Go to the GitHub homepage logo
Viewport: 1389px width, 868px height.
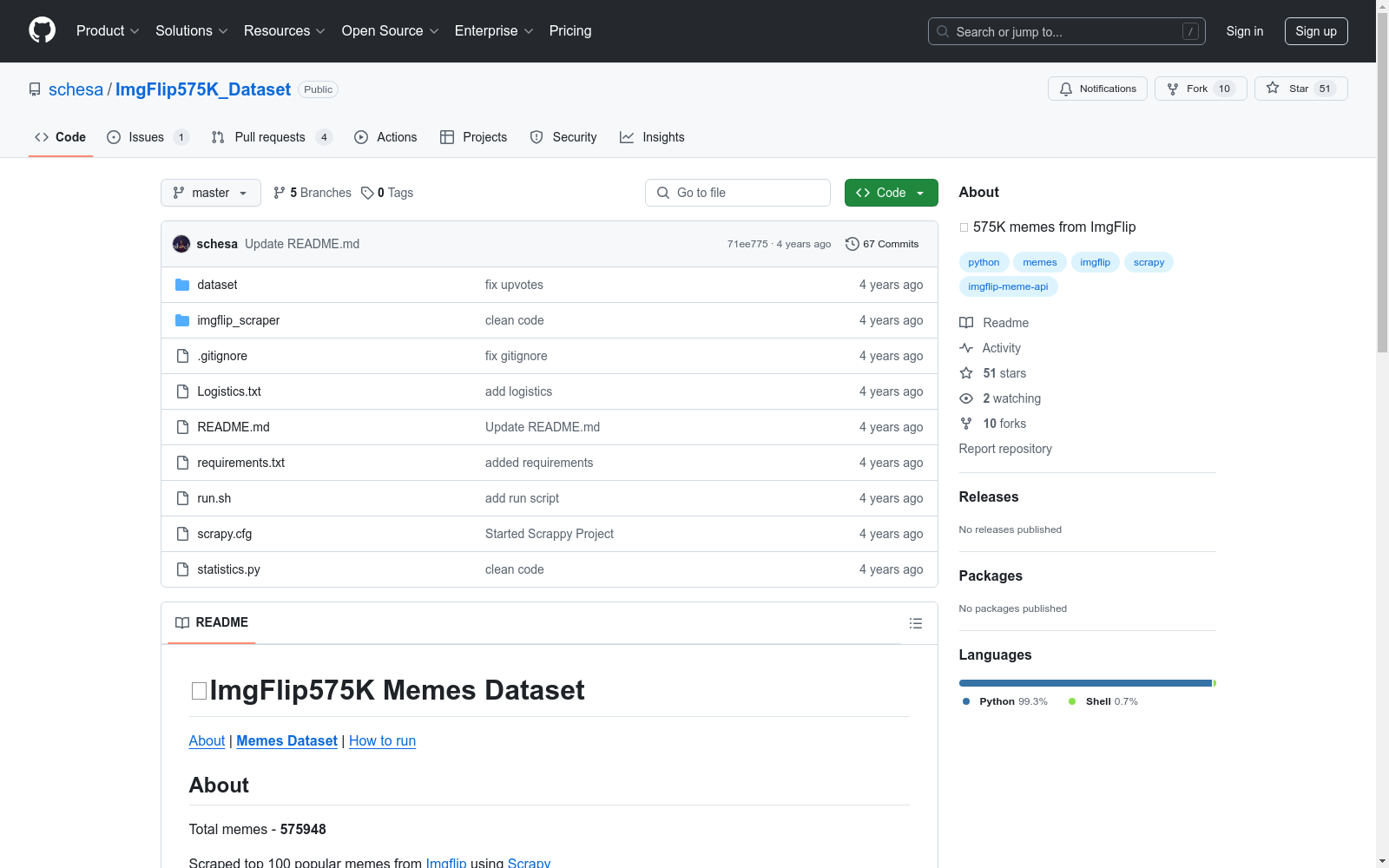click(x=42, y=30)
